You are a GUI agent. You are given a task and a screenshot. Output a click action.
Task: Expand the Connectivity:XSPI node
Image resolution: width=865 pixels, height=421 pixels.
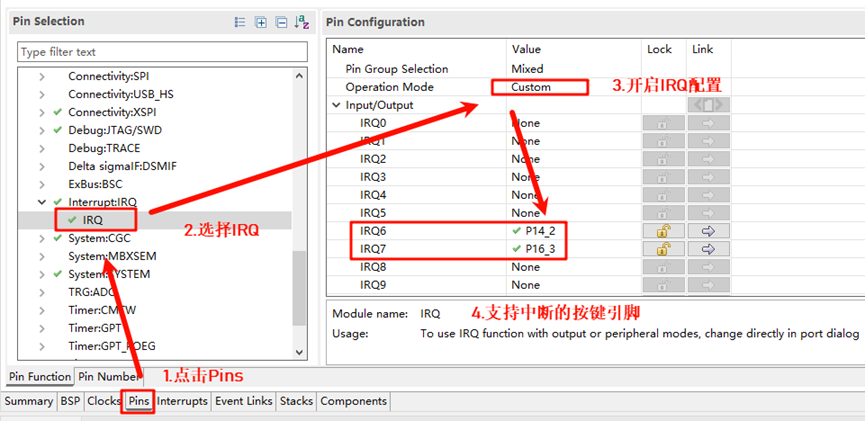tap(42, 112)
